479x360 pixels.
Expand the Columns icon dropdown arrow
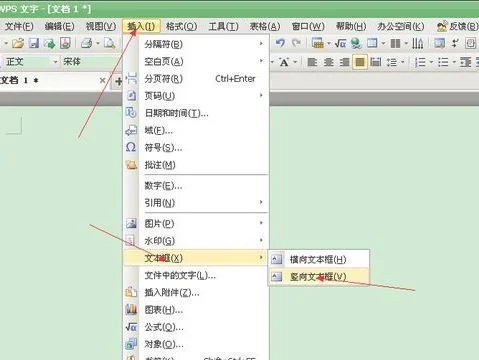(x=406, y=43)
